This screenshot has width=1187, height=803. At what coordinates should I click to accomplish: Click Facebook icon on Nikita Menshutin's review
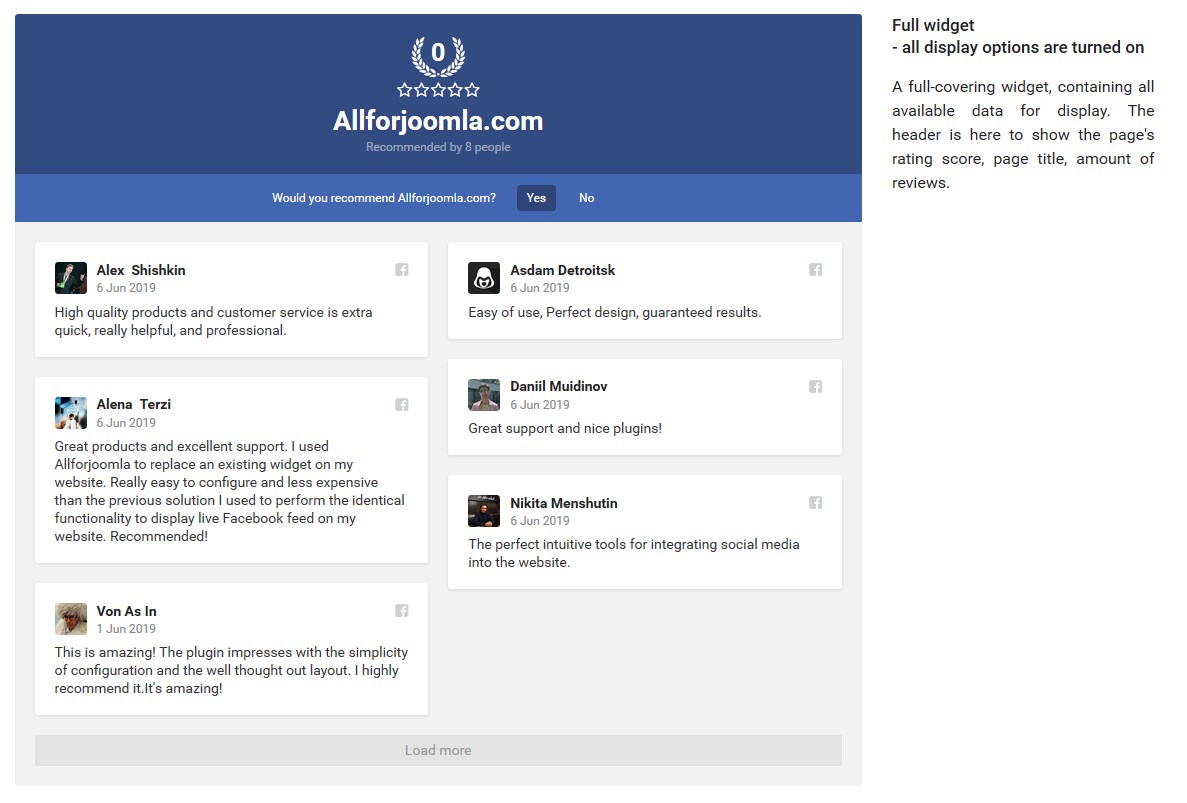click(x=815, y=503)
